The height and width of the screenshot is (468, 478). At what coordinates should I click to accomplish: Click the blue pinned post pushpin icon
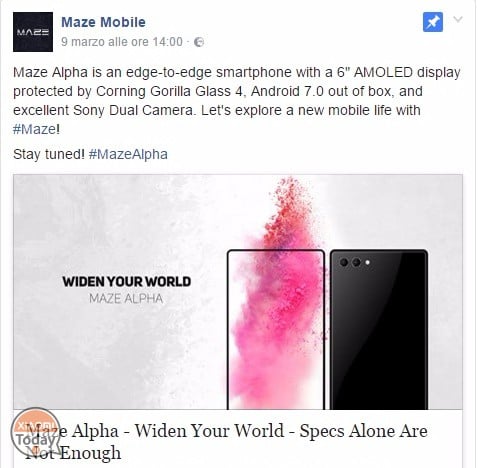coord(433,22)
